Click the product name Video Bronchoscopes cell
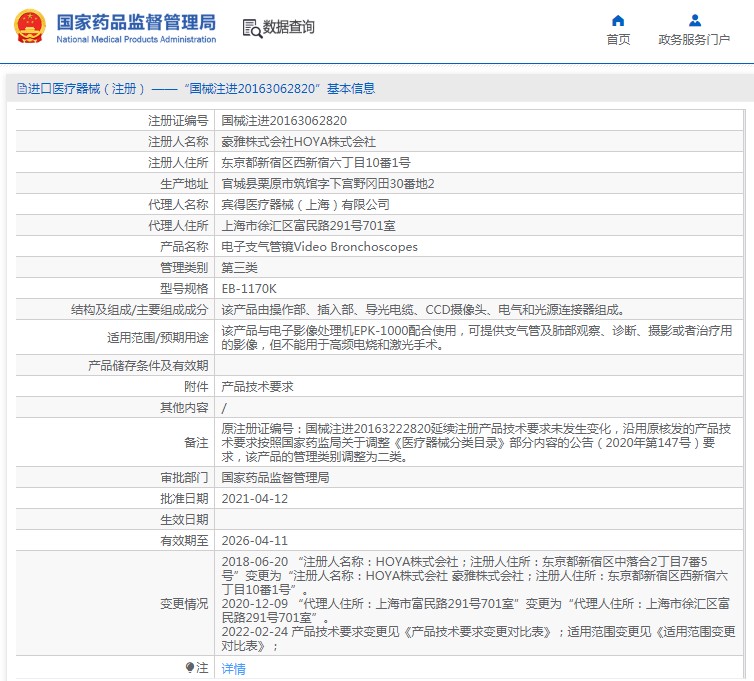The height and width of the screenshot is (681, 754). [319, 246]
